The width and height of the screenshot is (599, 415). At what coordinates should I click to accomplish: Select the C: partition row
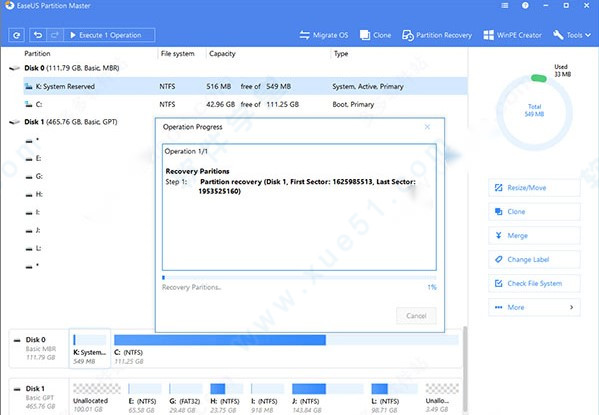(245, 104)
